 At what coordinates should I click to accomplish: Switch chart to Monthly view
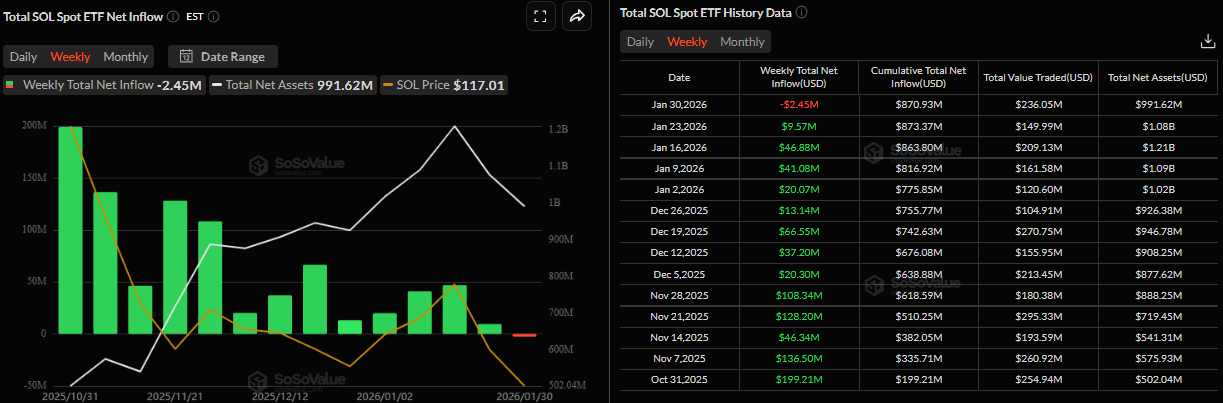pos(126,57)
